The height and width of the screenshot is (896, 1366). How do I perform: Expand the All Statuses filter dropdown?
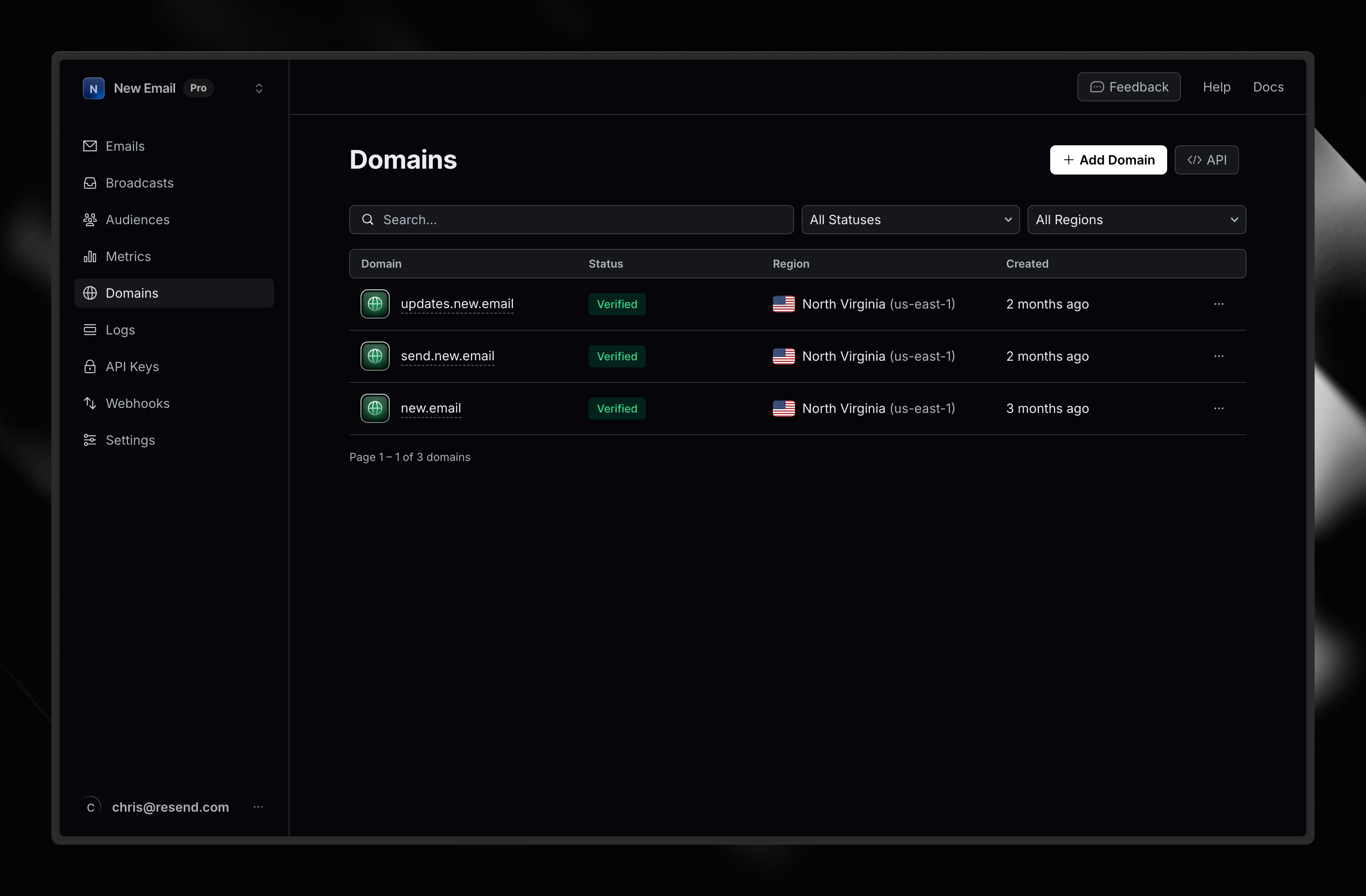pyautogui.click(x=910, y=220)
